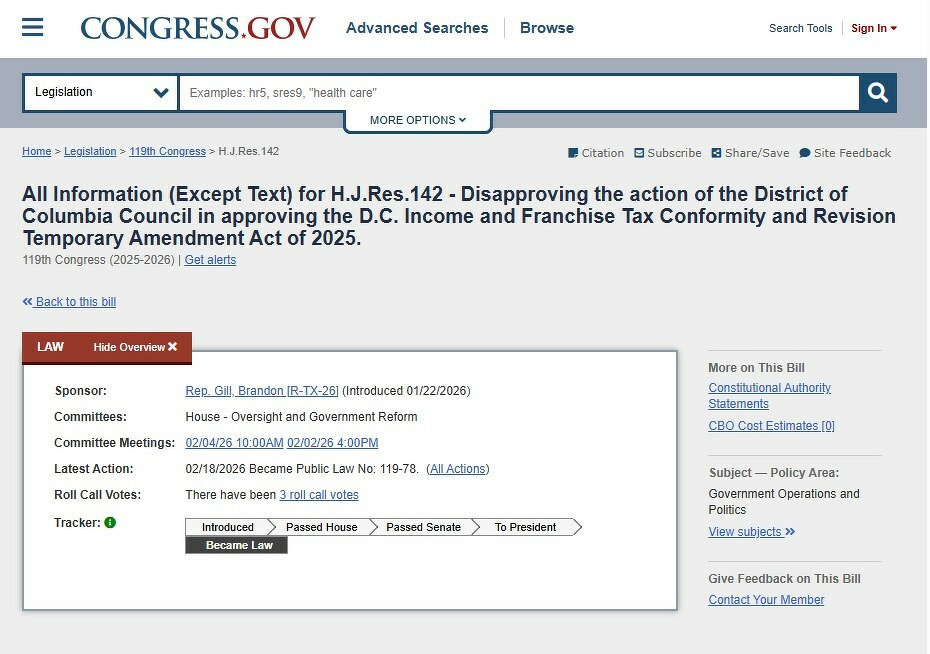Open the Sign In dropdown
Viewport: 930px width, 654px height.
[x=874, y=28]
